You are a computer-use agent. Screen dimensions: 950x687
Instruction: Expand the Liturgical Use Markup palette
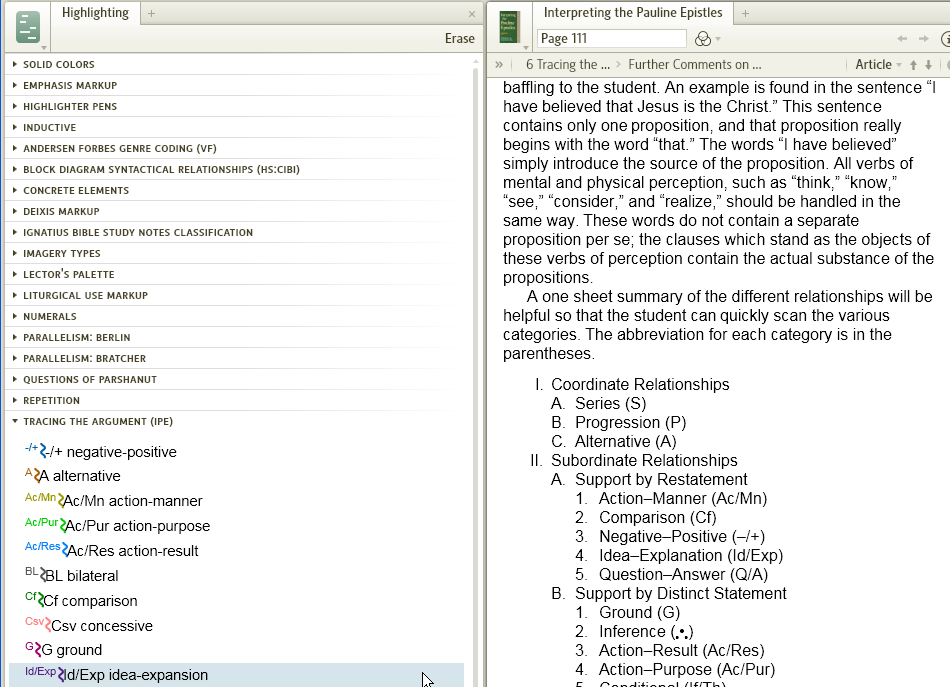pos(15,295)
